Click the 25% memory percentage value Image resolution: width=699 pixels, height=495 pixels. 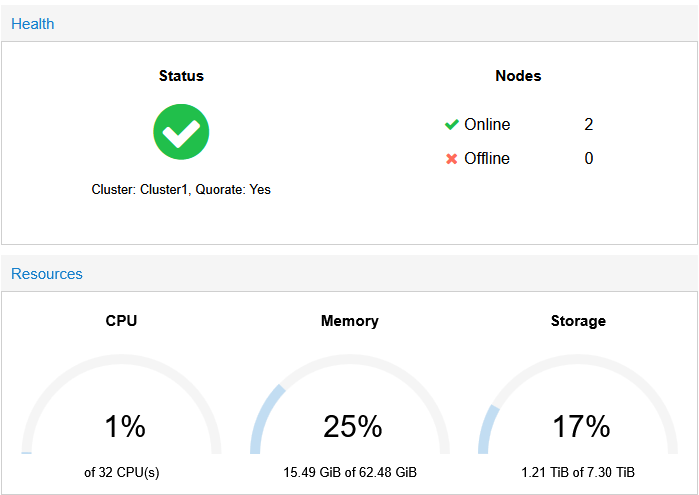pos(352,427)
